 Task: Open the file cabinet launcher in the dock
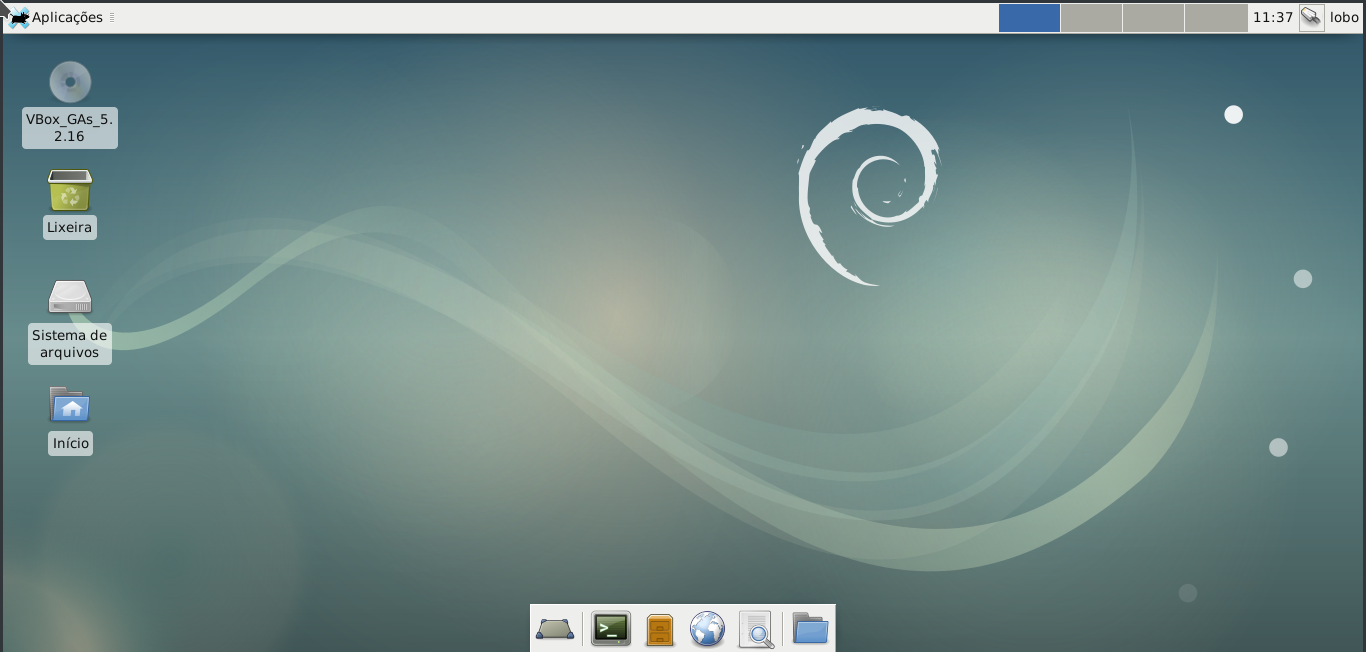[659, 629]
